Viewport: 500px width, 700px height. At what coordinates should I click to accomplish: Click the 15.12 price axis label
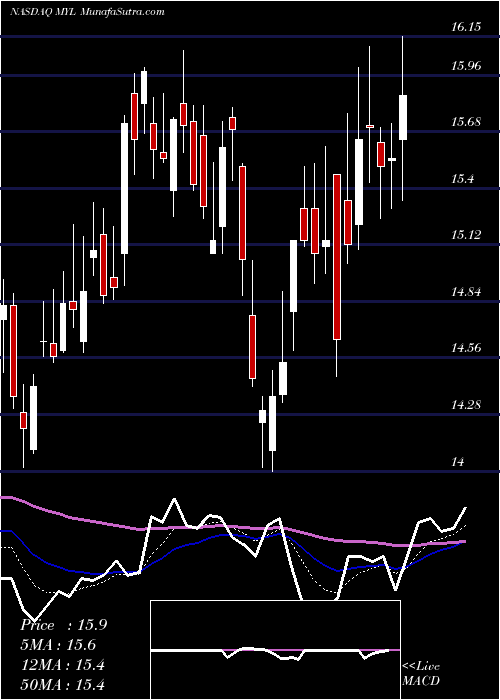(466, 235)
